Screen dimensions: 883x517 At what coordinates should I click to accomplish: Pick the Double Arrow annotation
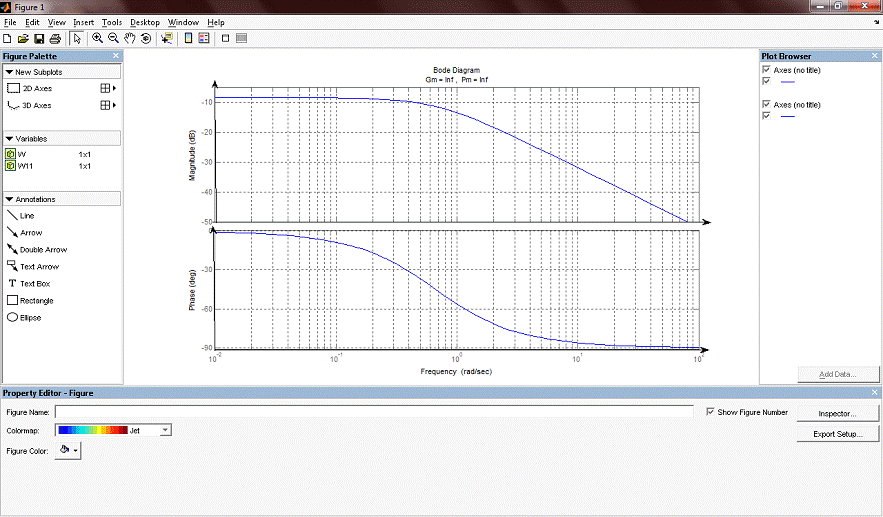[x=43, y=250]
